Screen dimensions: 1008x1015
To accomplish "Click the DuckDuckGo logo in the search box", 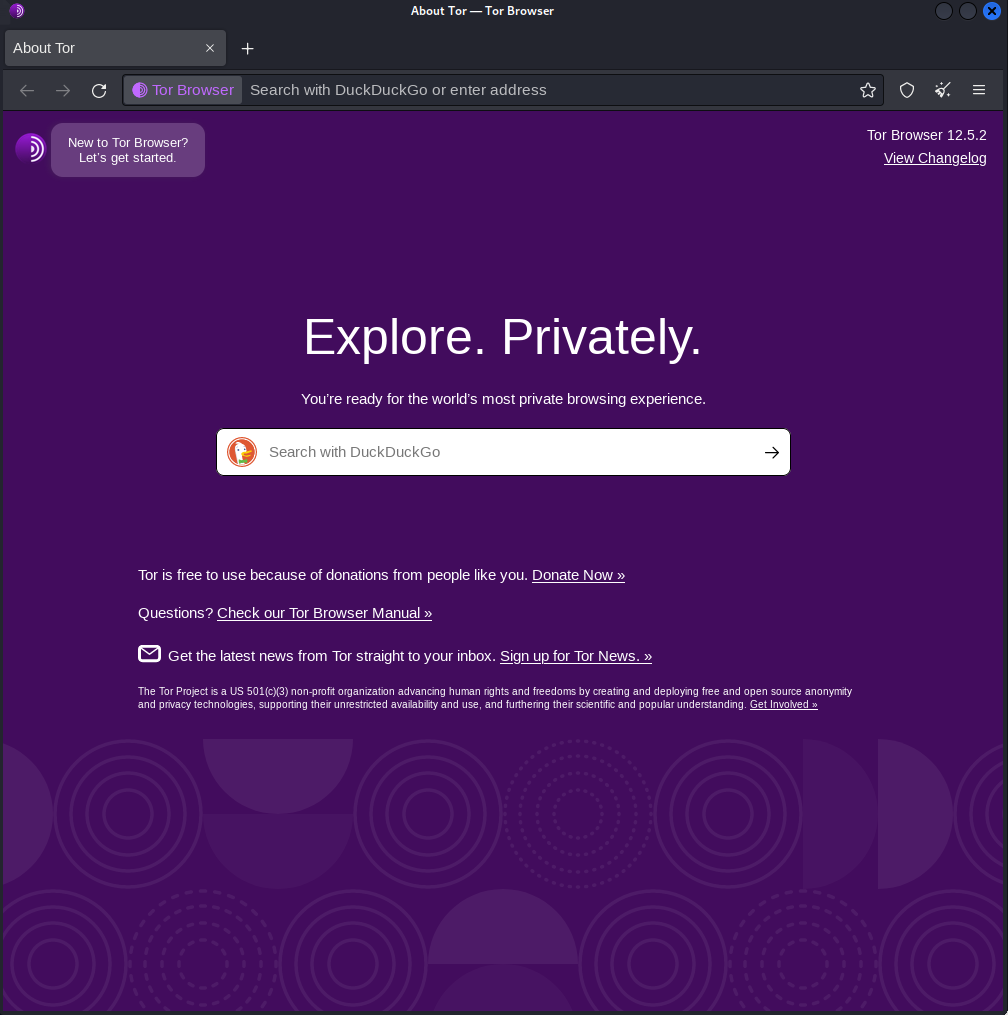I will pos(241,452).
